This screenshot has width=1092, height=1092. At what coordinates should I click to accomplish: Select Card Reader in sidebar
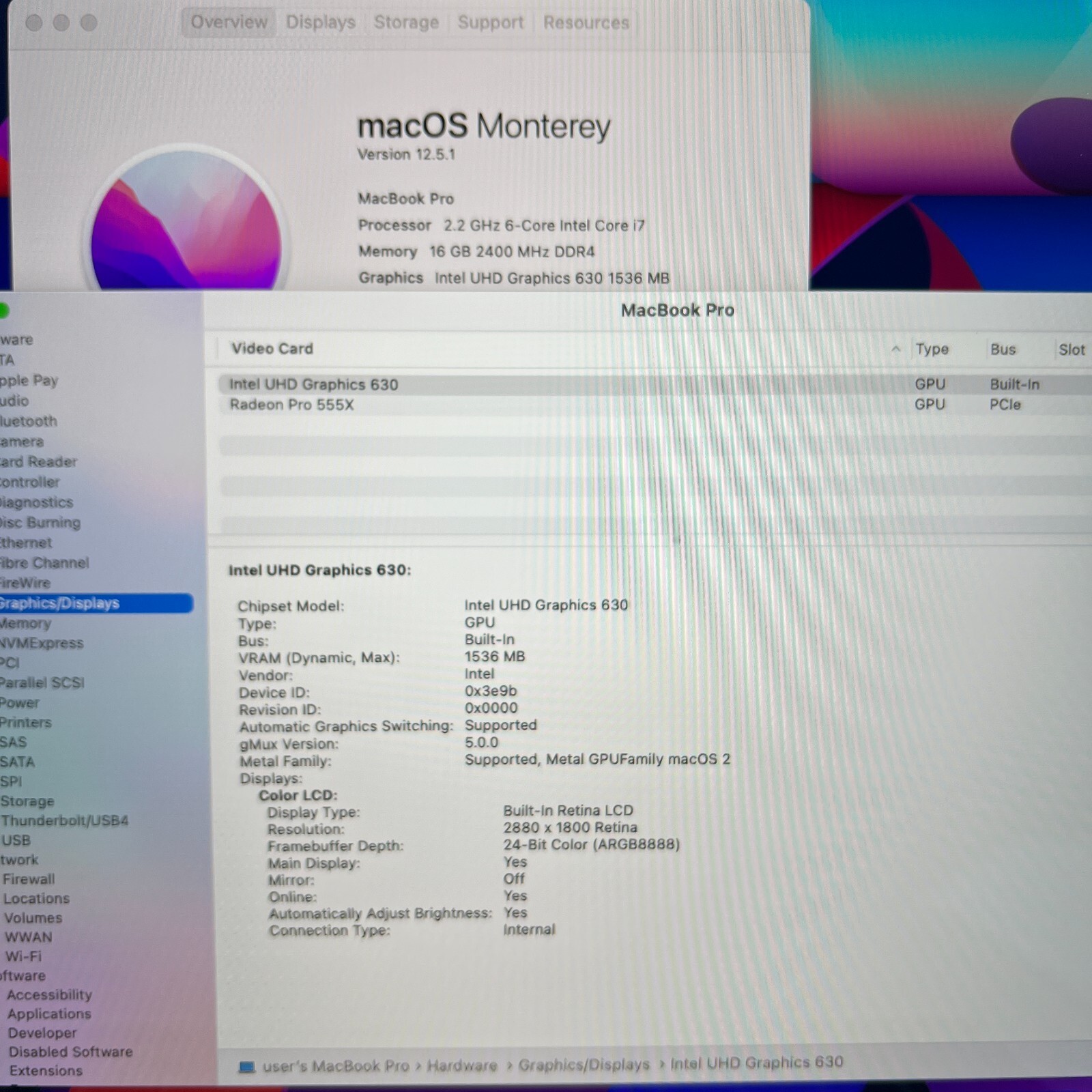pyautogui.click(x=38, y=461)
